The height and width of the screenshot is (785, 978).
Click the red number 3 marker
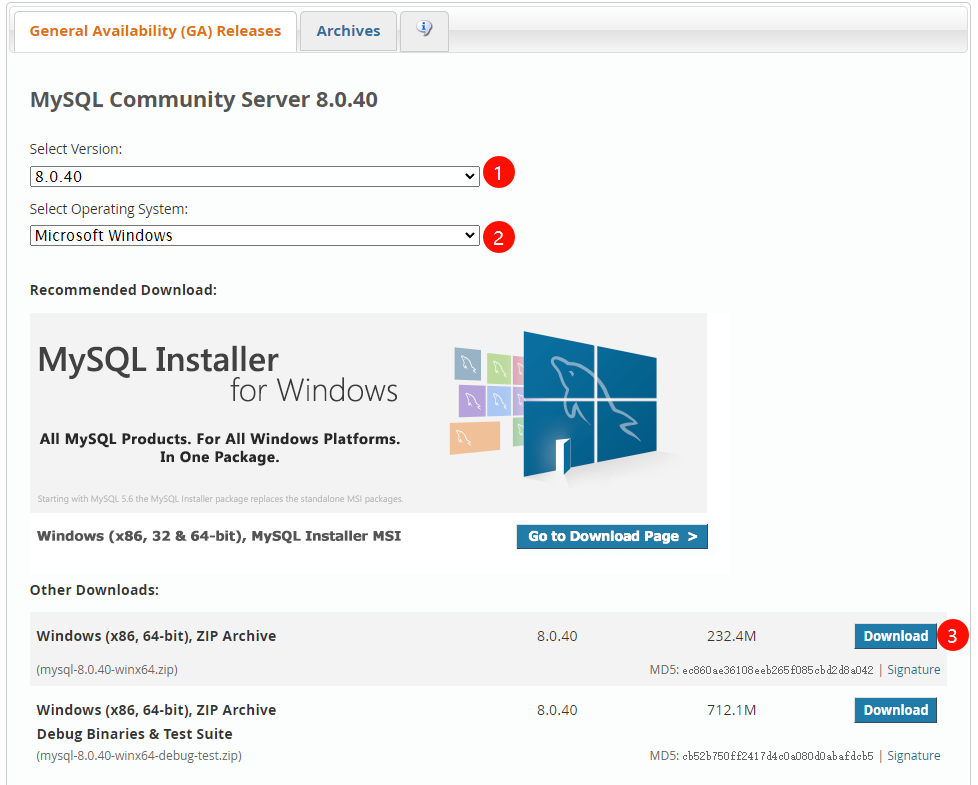pyautogui.click(x=955, y=636)
